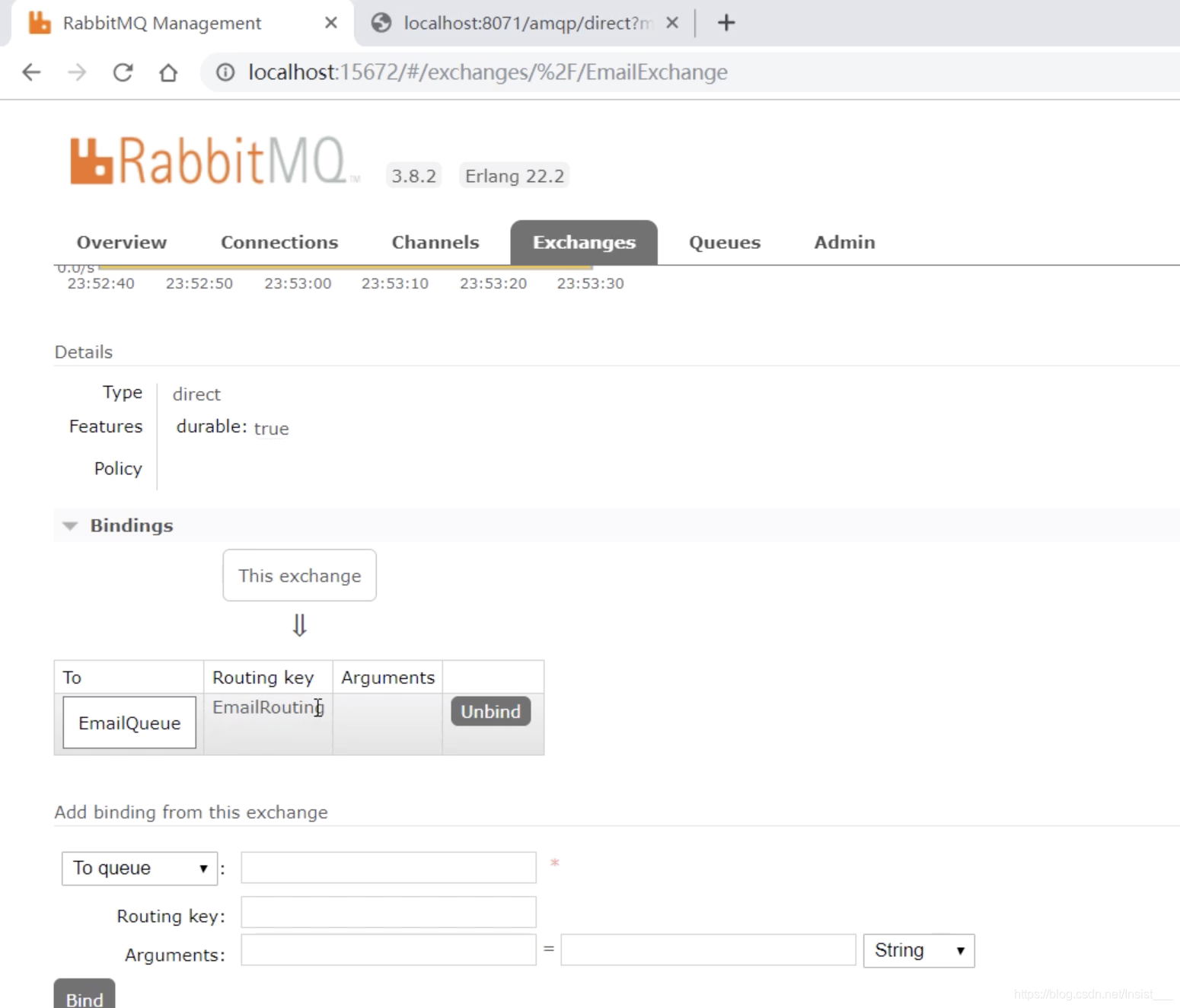Click the Arguments value input field
This screenshot has width=1180, height=1008.
pyautogui.click(x=708, y=950)
